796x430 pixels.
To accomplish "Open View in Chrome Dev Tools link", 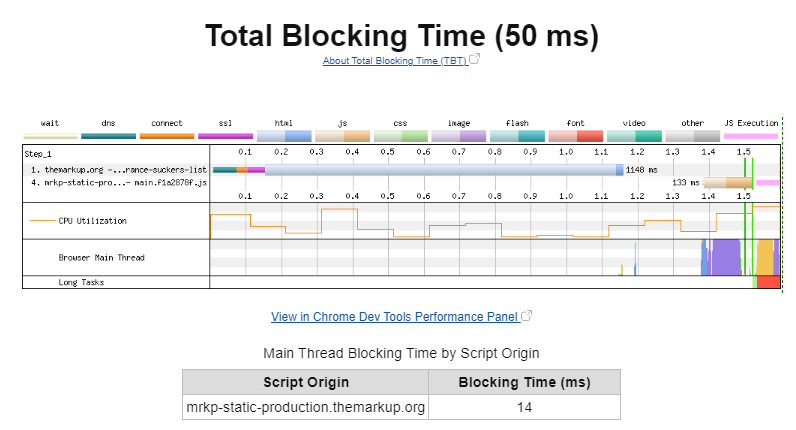I will pos(394,317).
